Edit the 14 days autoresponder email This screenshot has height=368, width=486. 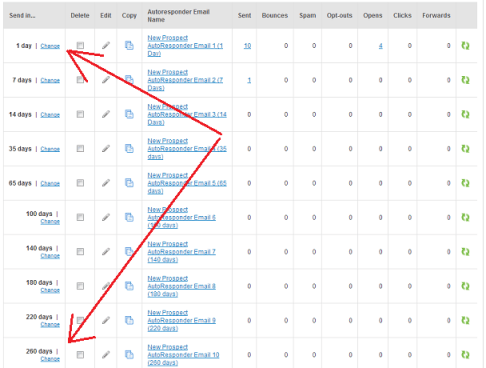pos(106,114)
